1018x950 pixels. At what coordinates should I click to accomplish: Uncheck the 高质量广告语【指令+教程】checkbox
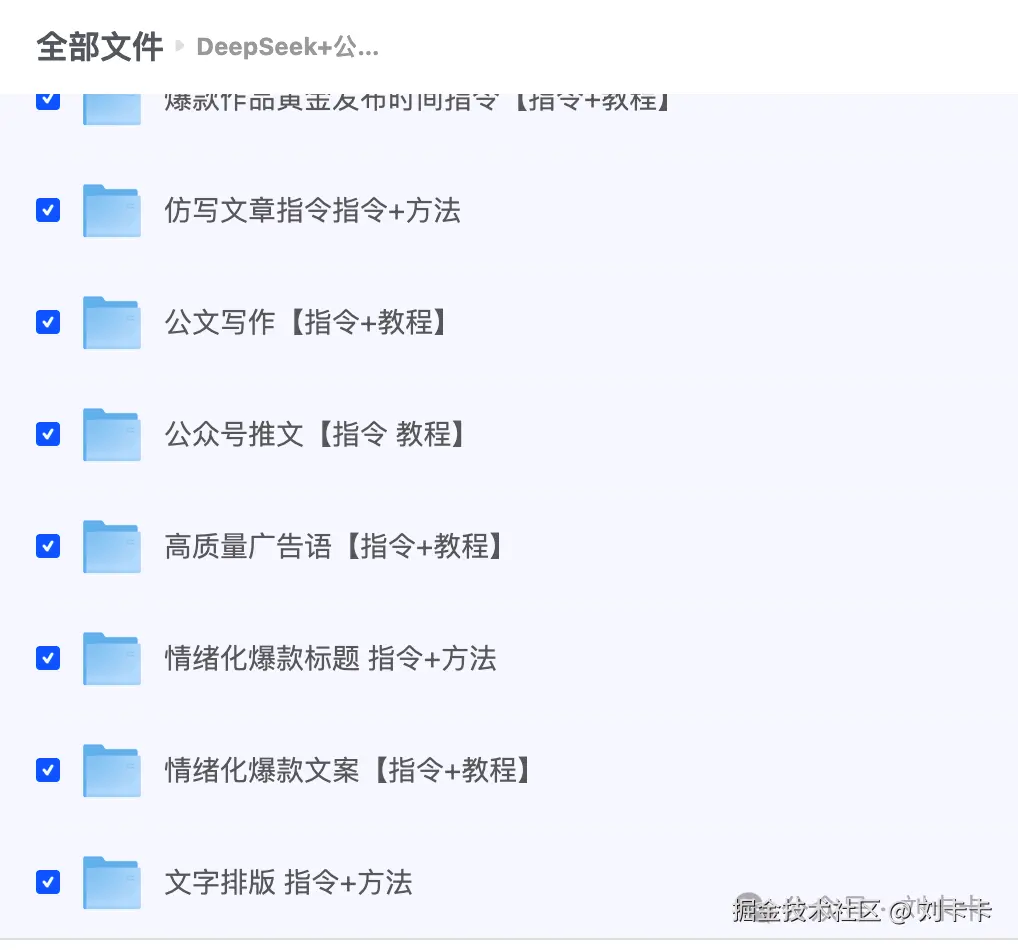[47, 546]
